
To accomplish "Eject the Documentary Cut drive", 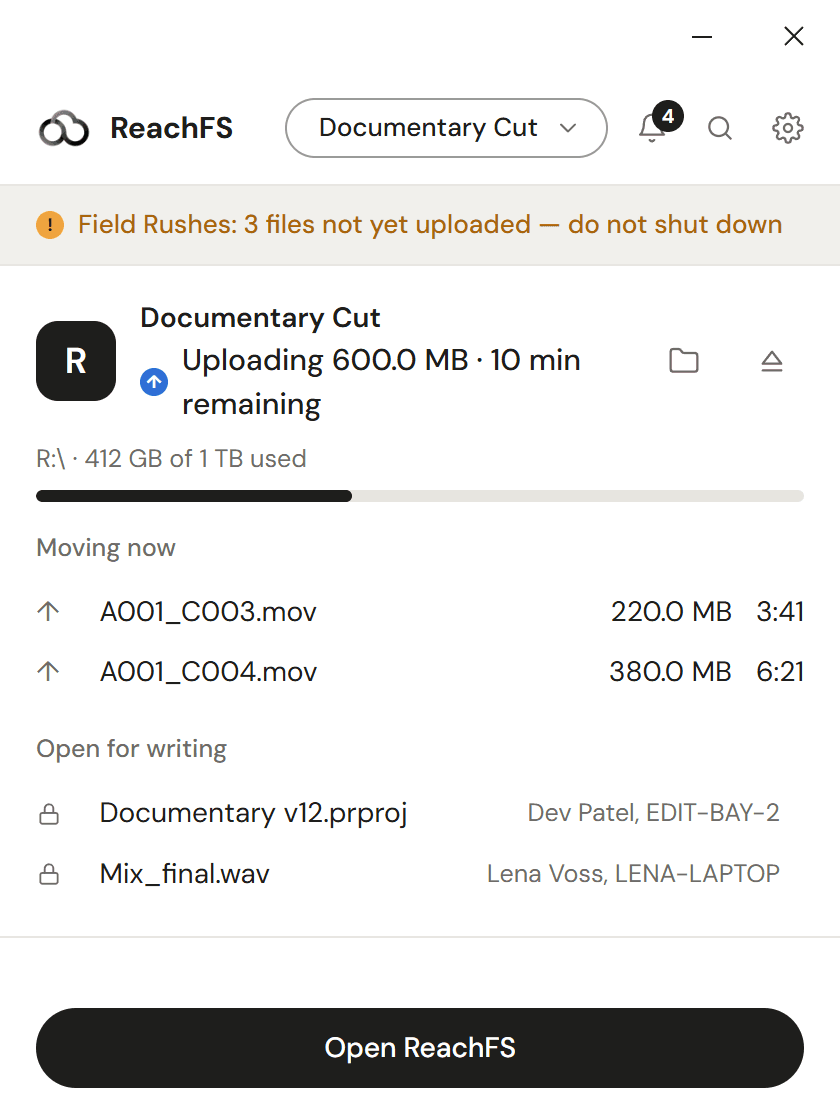I will coord(771,361).
